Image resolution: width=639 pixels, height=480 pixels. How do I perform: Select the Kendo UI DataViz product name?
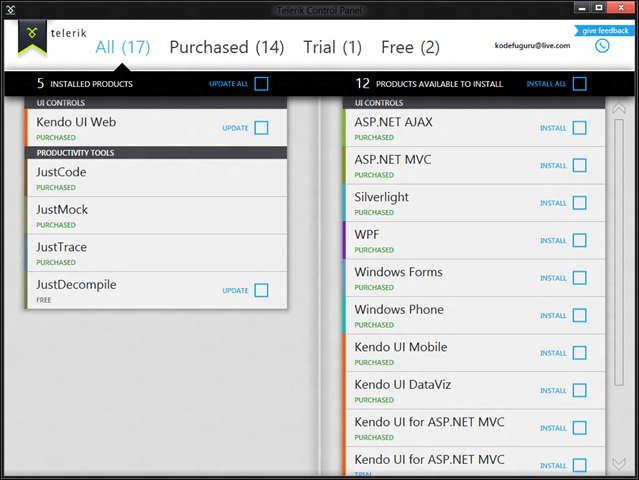point(403,384)
